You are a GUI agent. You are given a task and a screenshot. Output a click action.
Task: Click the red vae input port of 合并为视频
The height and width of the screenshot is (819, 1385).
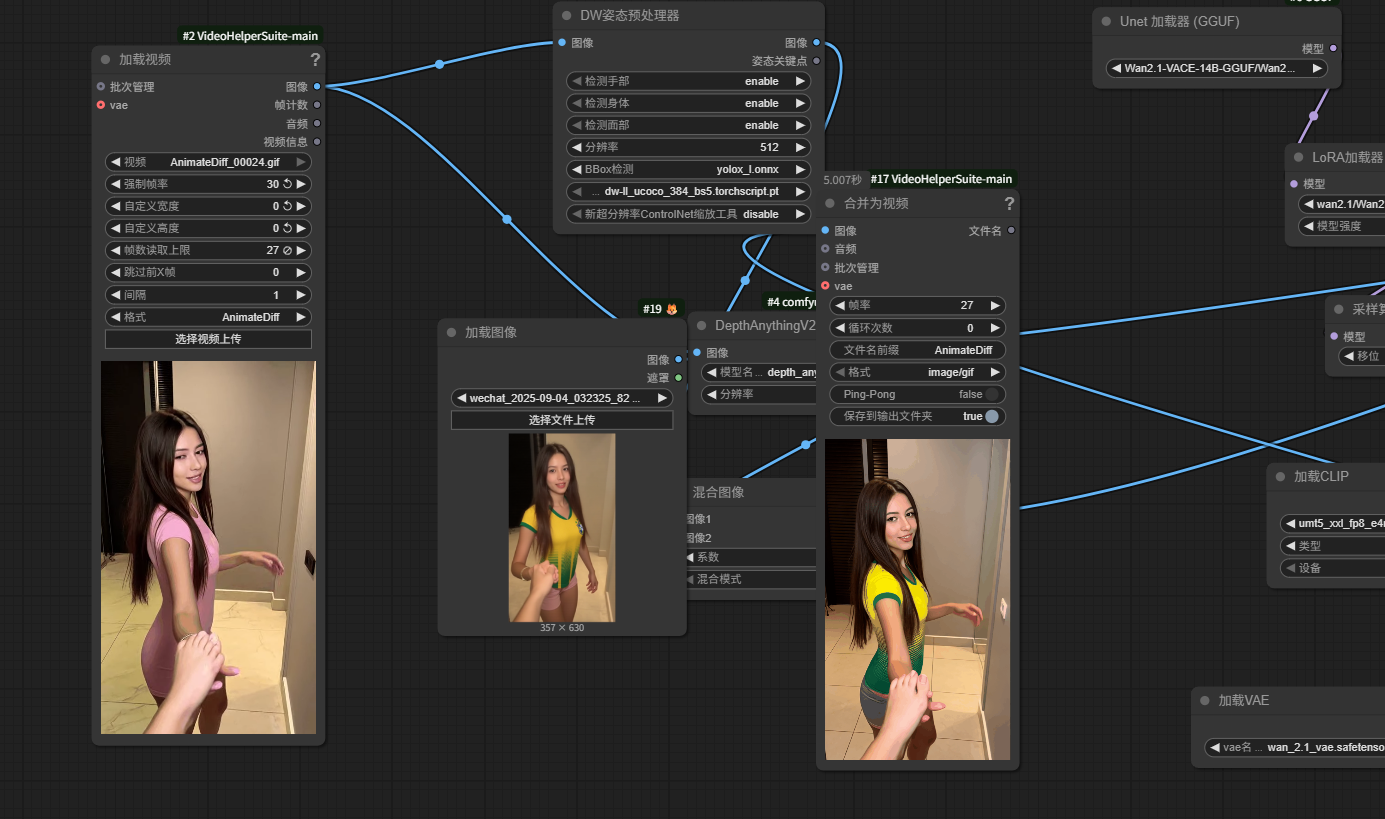(x=825, y=285)
